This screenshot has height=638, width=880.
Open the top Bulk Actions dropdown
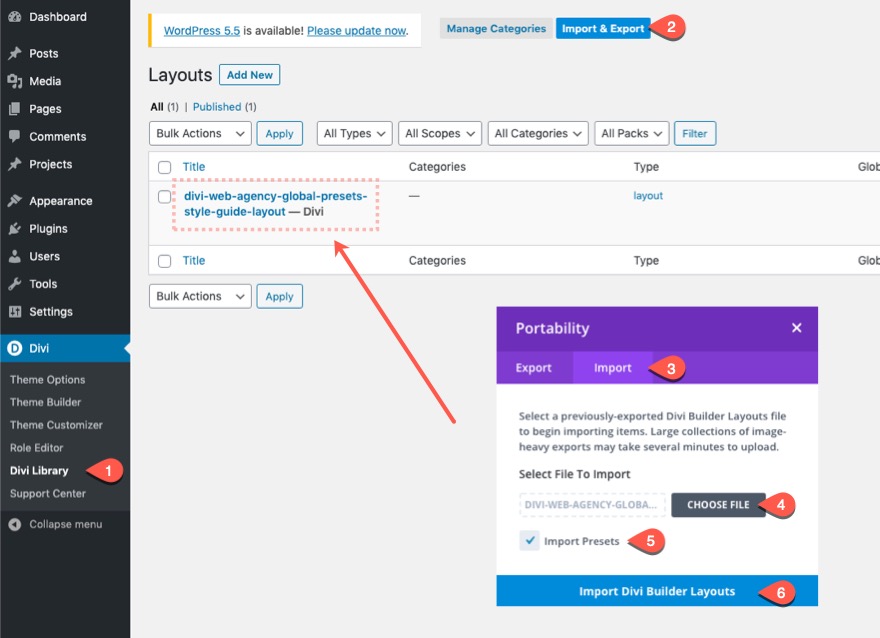(x=200, y=134)
